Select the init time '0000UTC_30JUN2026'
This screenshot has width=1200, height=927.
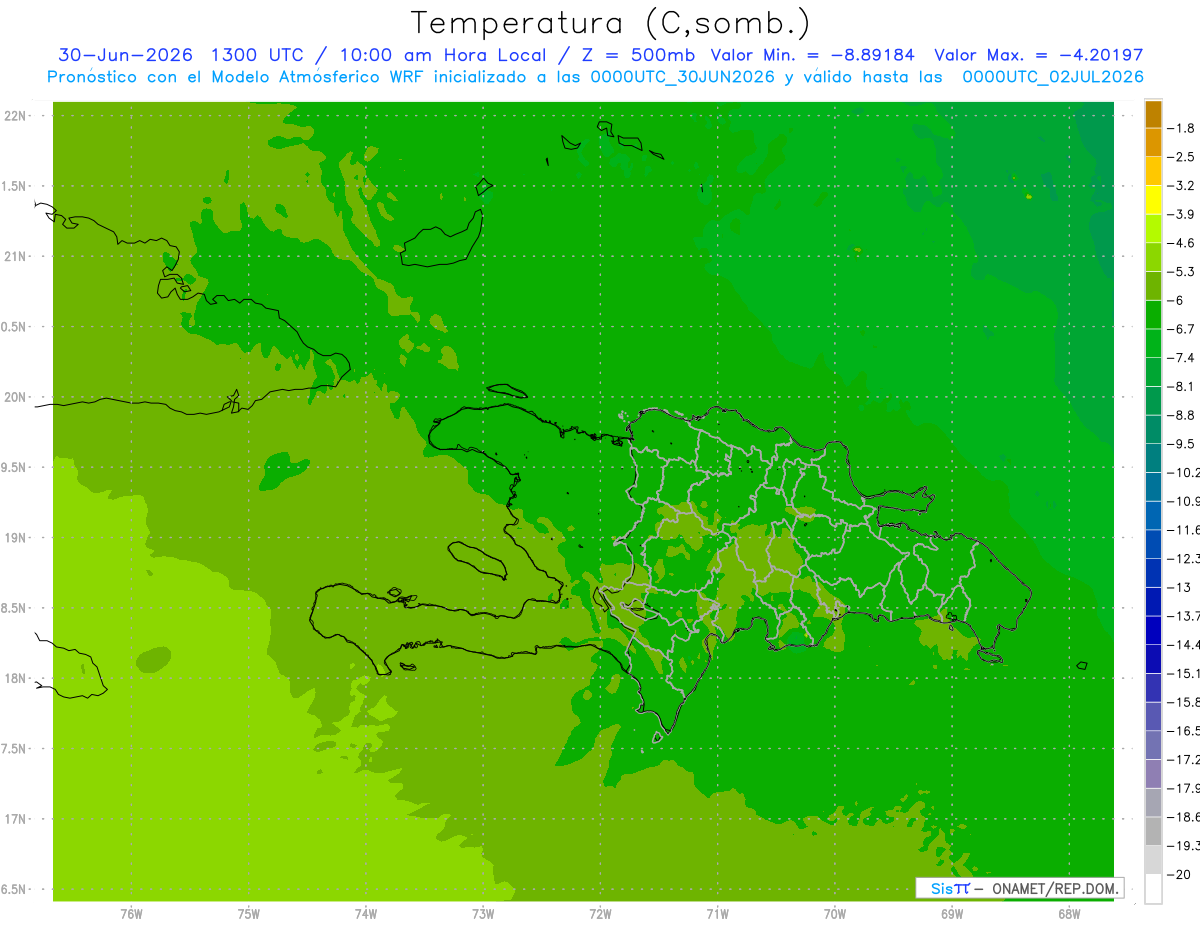[x=682, y=77]
